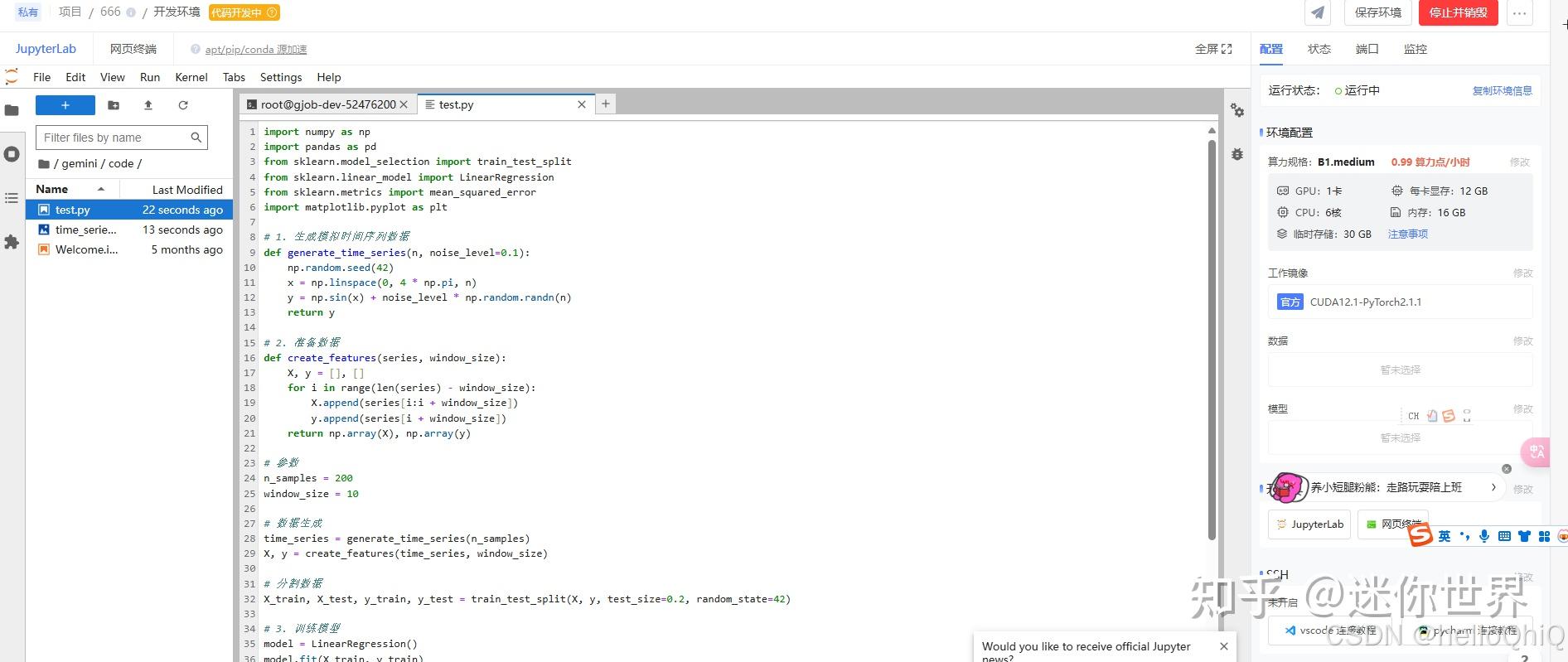Image resolution: width=1568 pixels, height=662 pixels.
Task: Close the test.py editor tab
Action: [x=582, y=104]
